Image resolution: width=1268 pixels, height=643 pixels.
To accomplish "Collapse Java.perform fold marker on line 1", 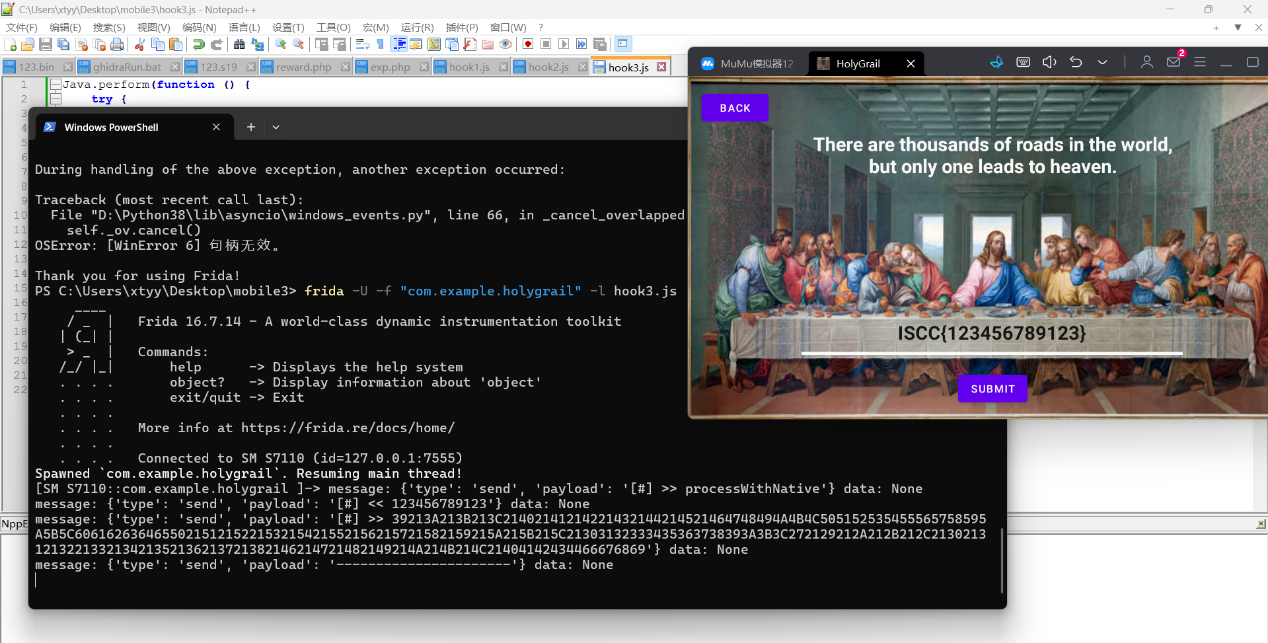I will click(x=55, y=85).
